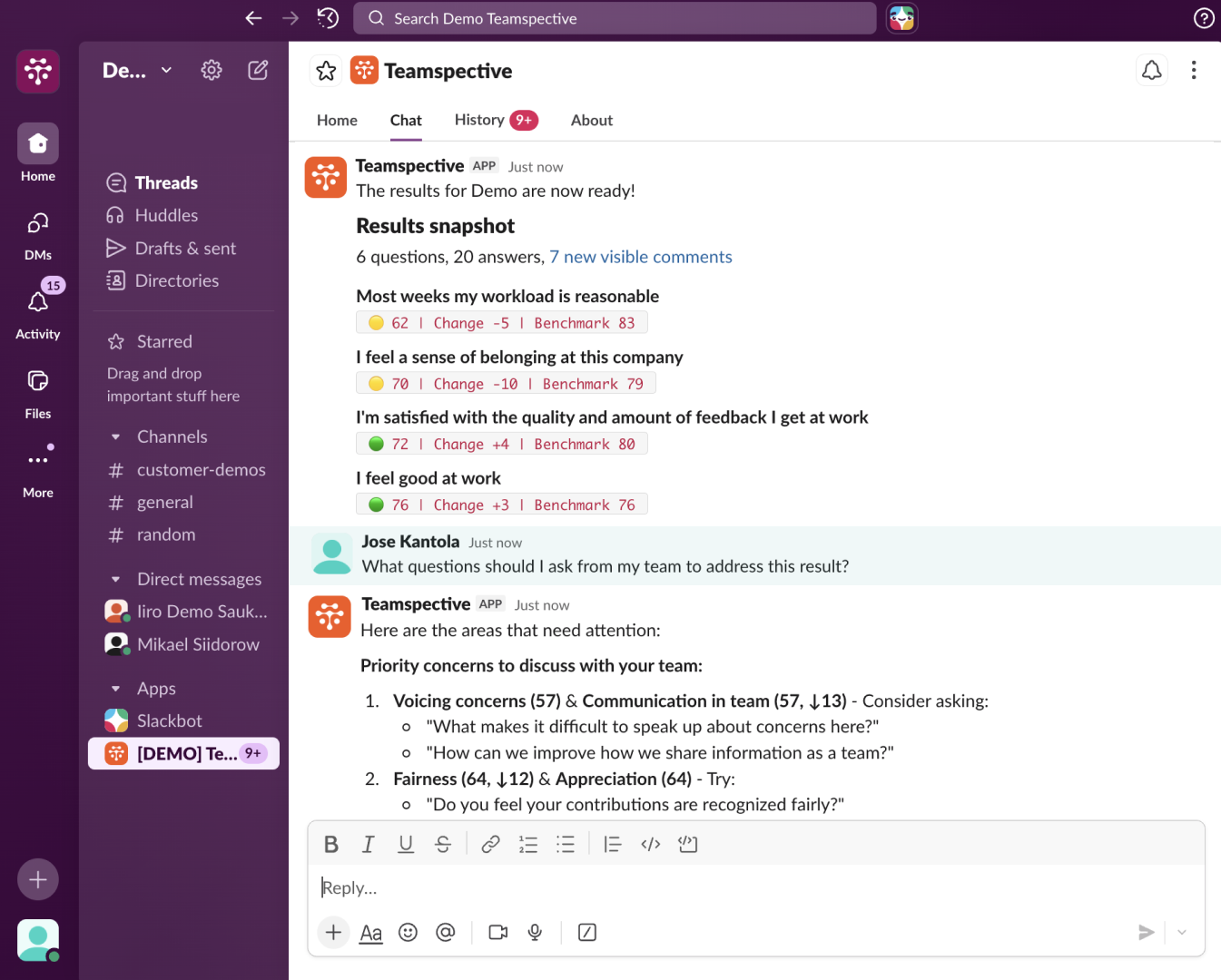Toggle strikethrough formatting
Viewport: 1221px width, 980px height.
point(443,845)
